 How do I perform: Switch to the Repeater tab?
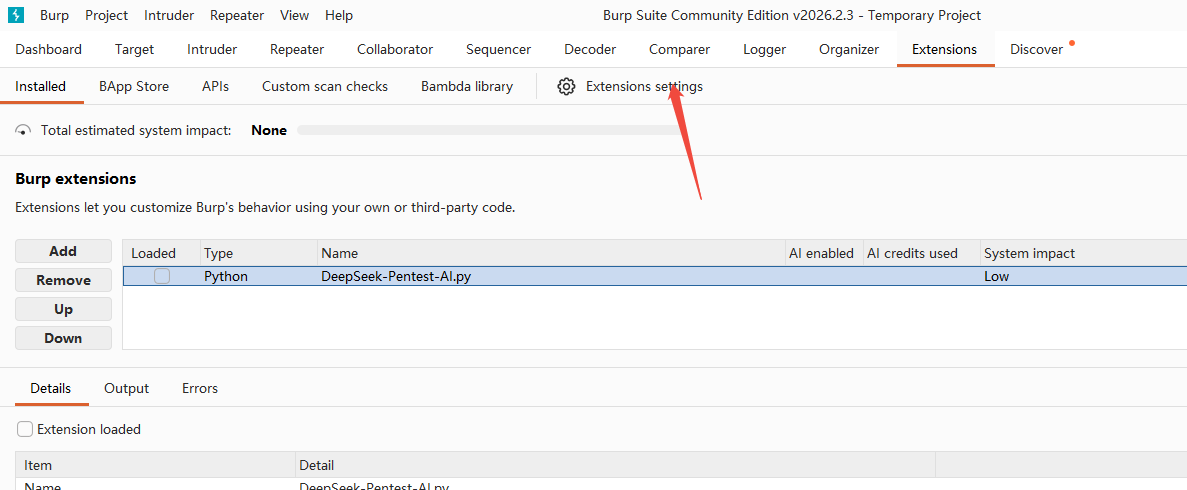[x=297, y=49]
